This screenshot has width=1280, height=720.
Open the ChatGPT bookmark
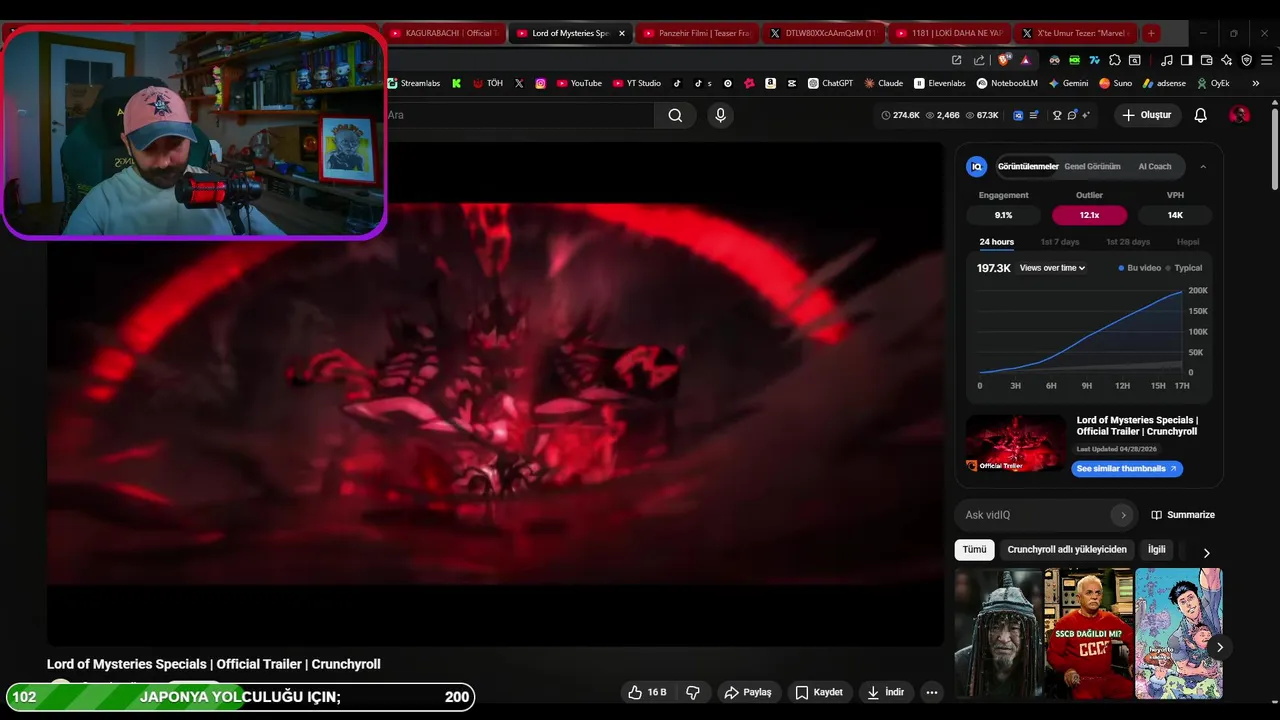(830, 83)
